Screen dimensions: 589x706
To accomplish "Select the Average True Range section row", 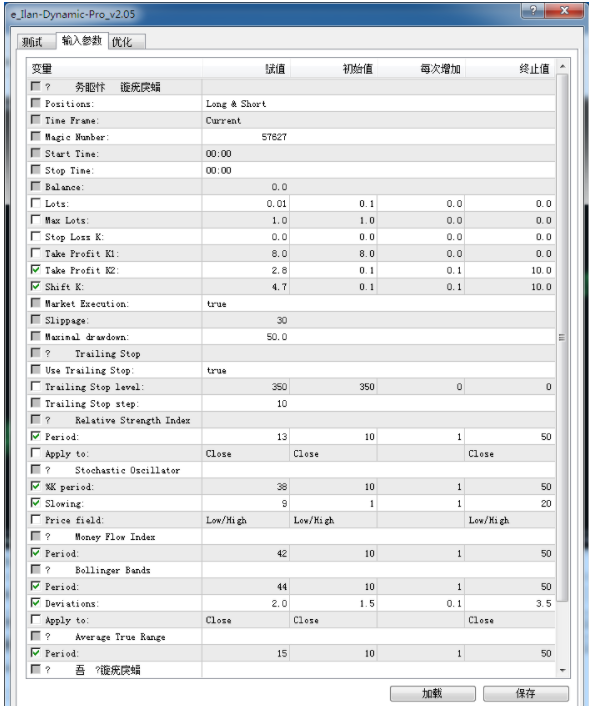I will (291, 637).
